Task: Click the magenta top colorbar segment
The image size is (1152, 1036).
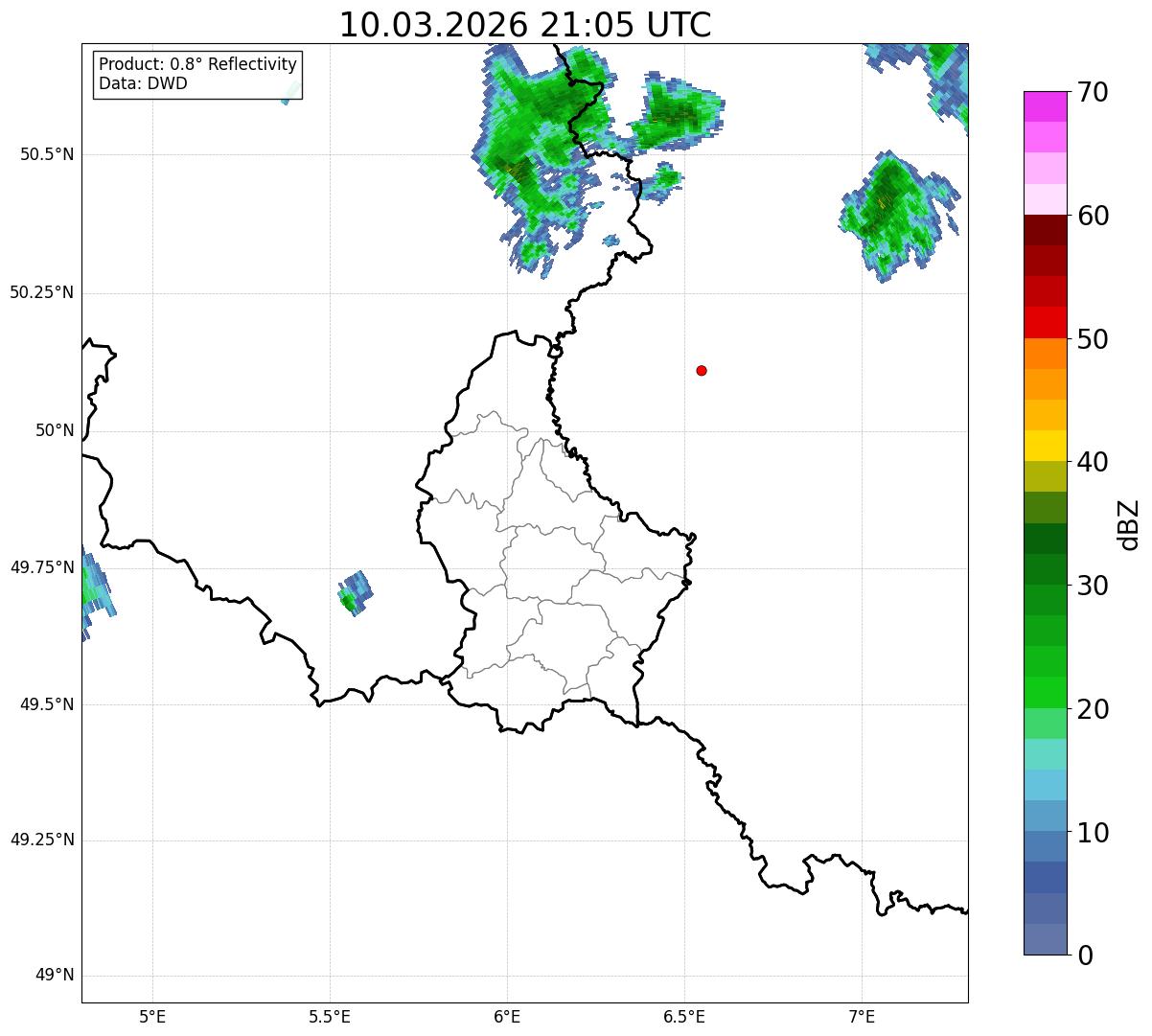Action: (x=1045, y=106)
